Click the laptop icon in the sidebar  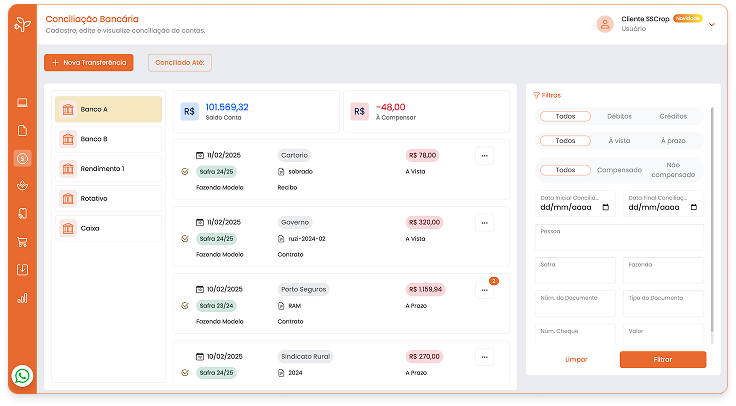pos(22,103)
